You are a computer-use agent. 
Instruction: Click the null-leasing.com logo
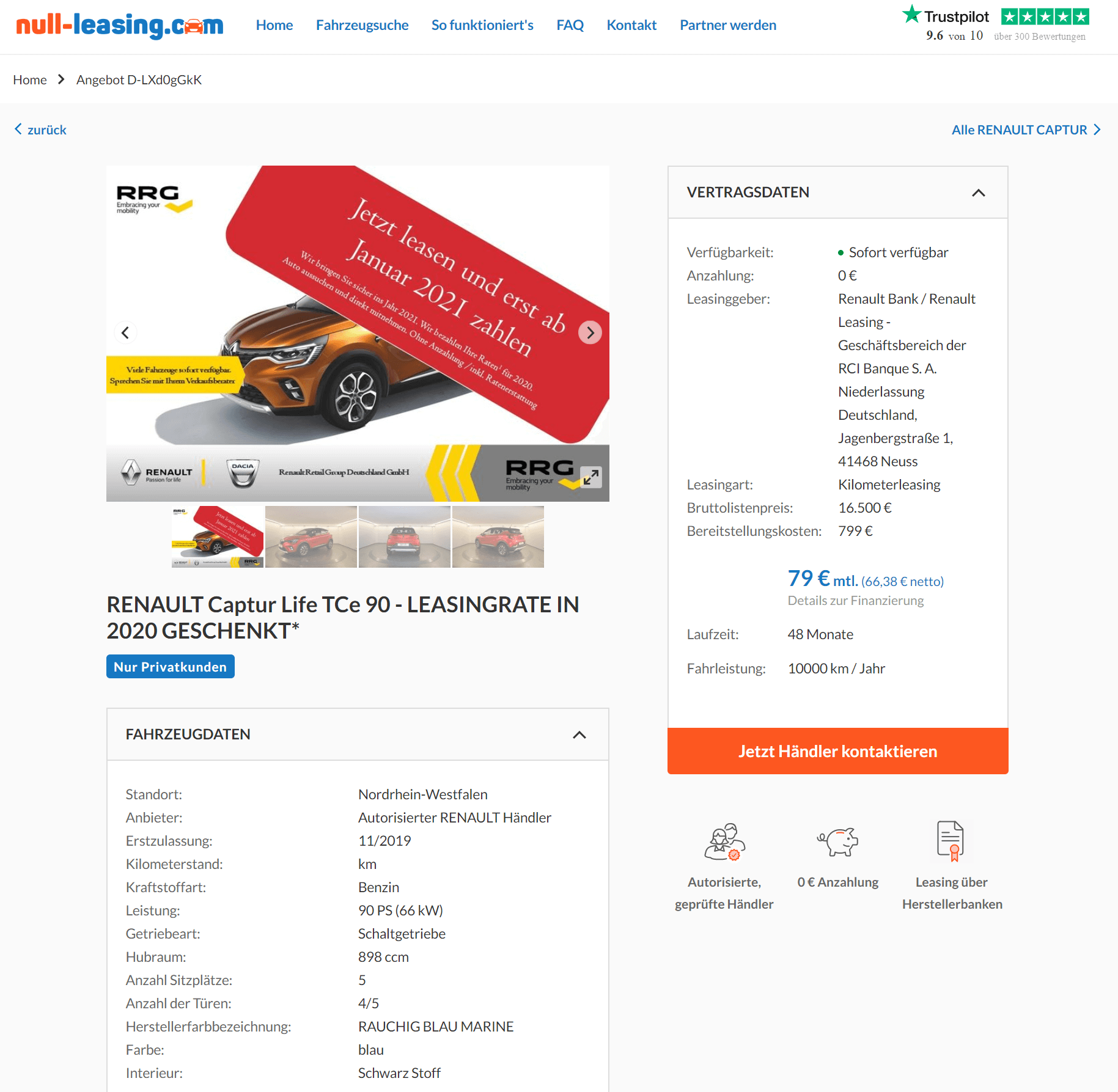pyautogui.click(x=120, y=25)
